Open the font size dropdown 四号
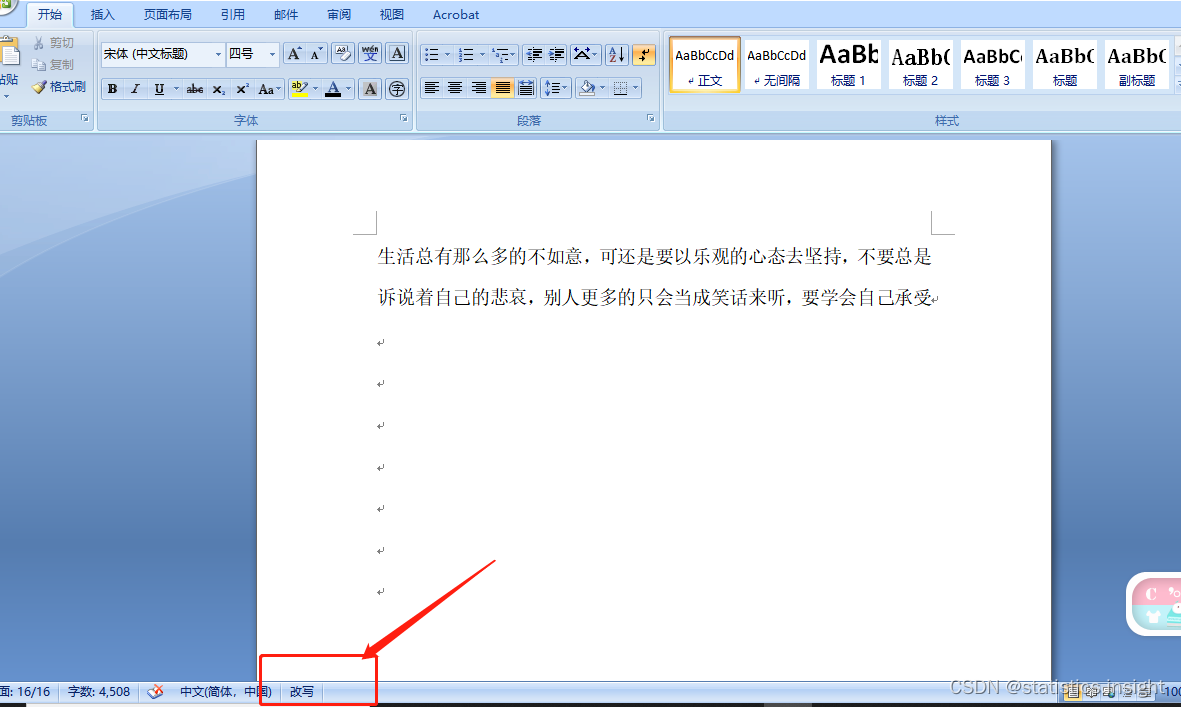1181x707 pixels. click(x=272, y=54)
